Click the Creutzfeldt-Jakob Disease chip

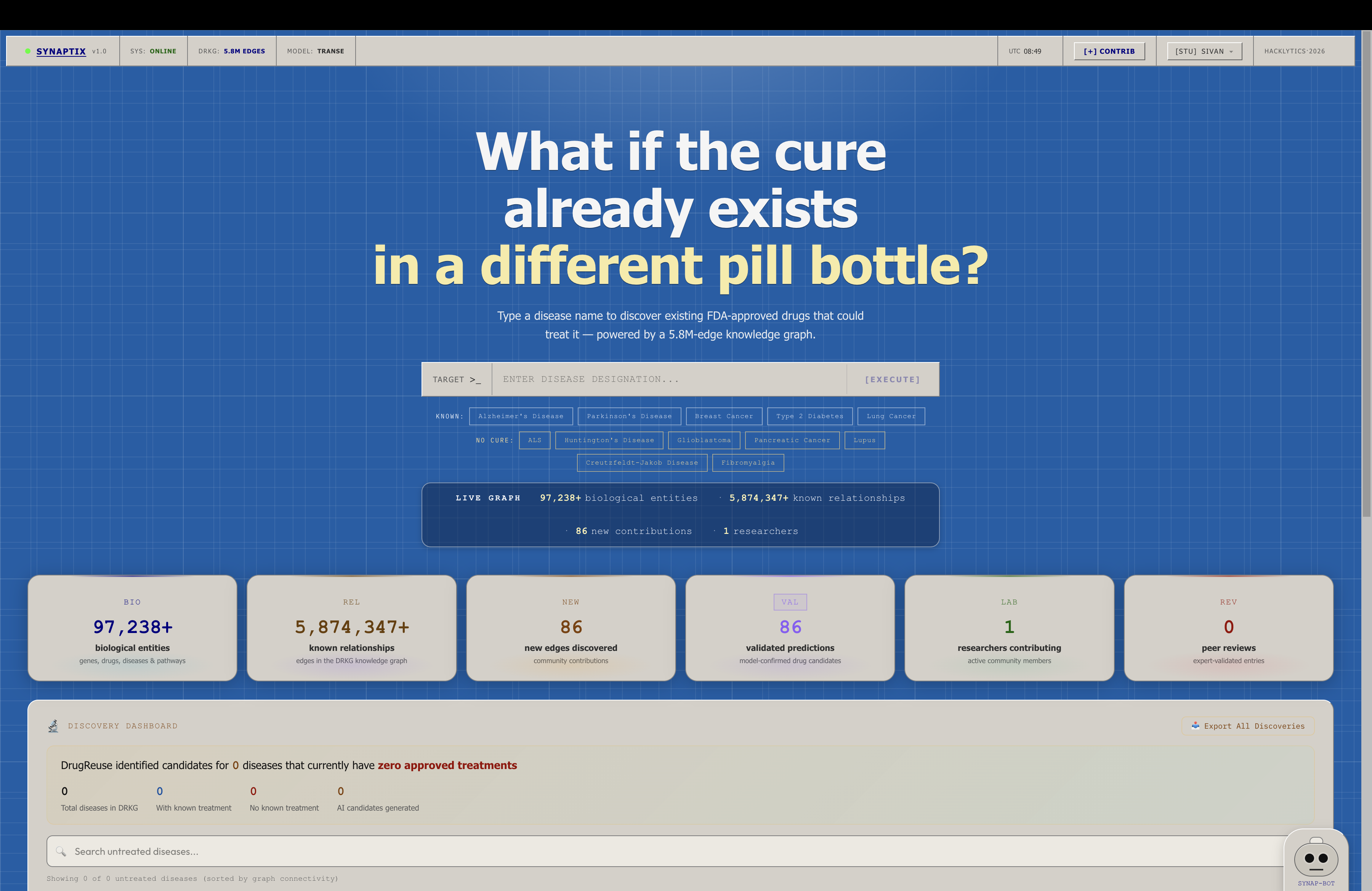642,463
